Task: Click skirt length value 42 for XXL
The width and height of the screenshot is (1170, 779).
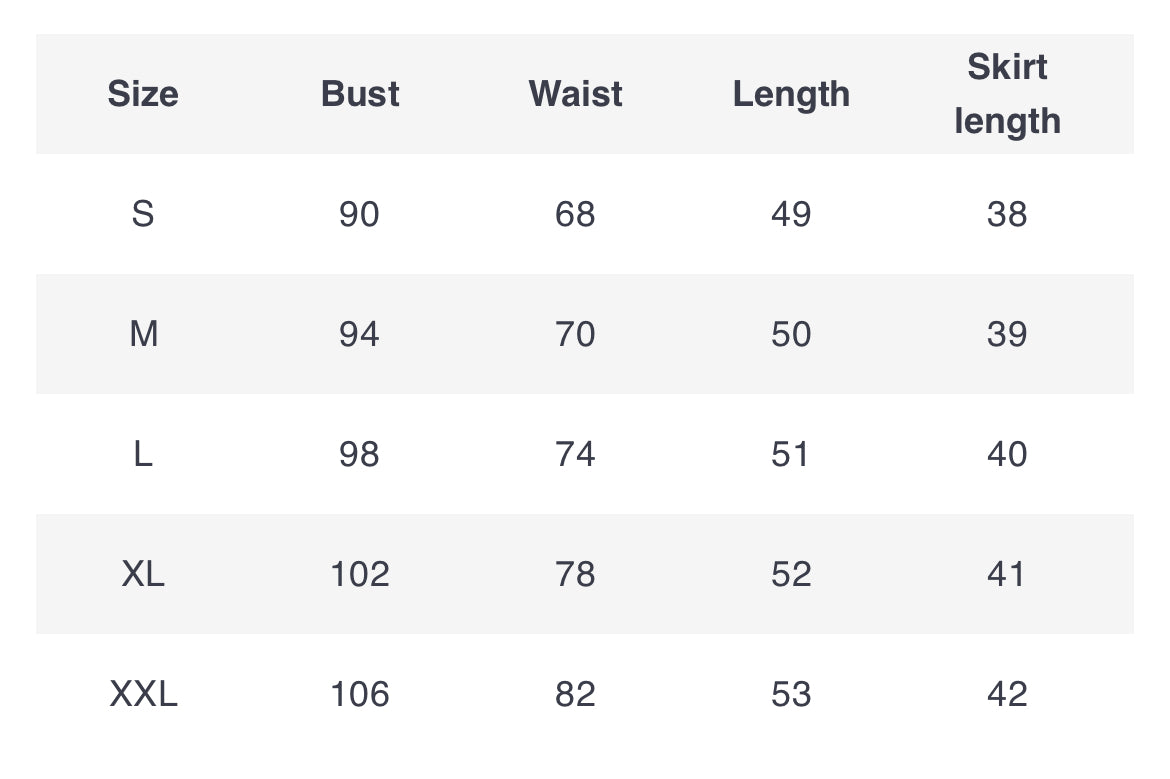Action: click(1007, 694)
